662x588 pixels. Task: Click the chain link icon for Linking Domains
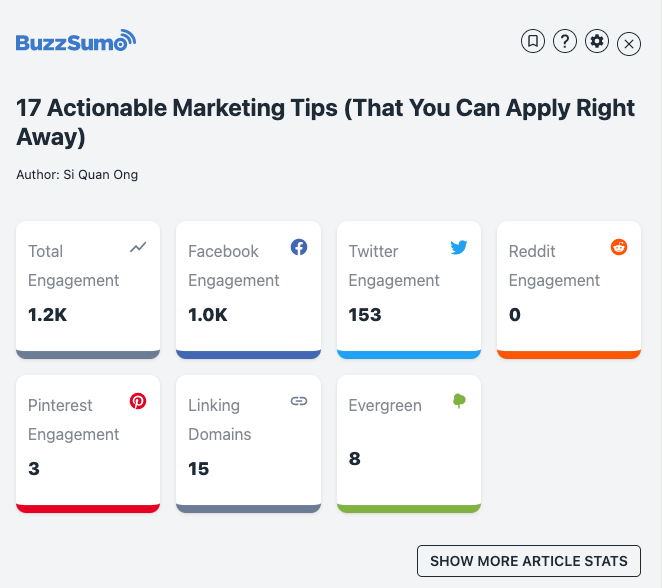pos(299,401)
